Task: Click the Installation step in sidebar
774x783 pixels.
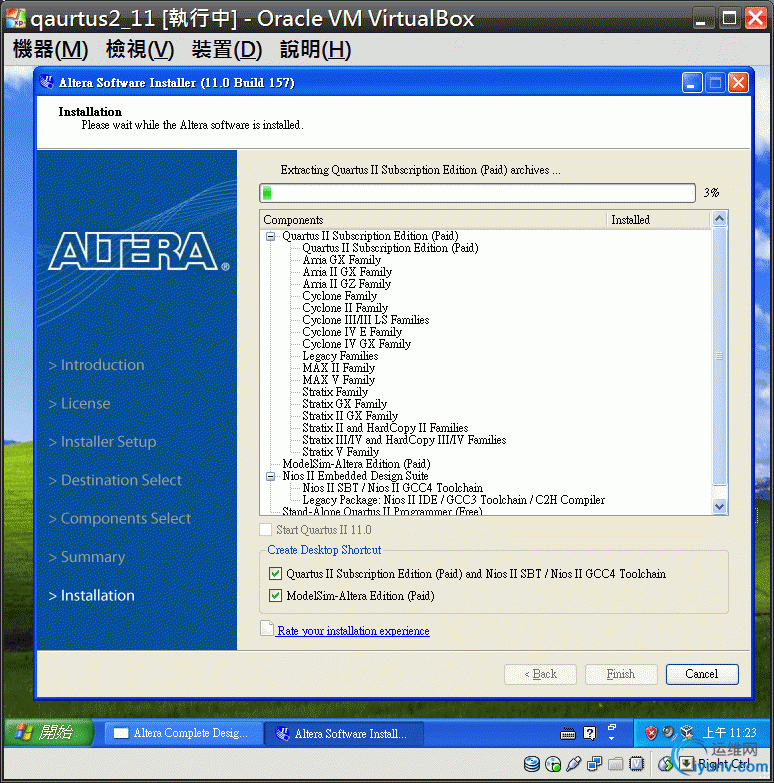Action: pos(92,595)
